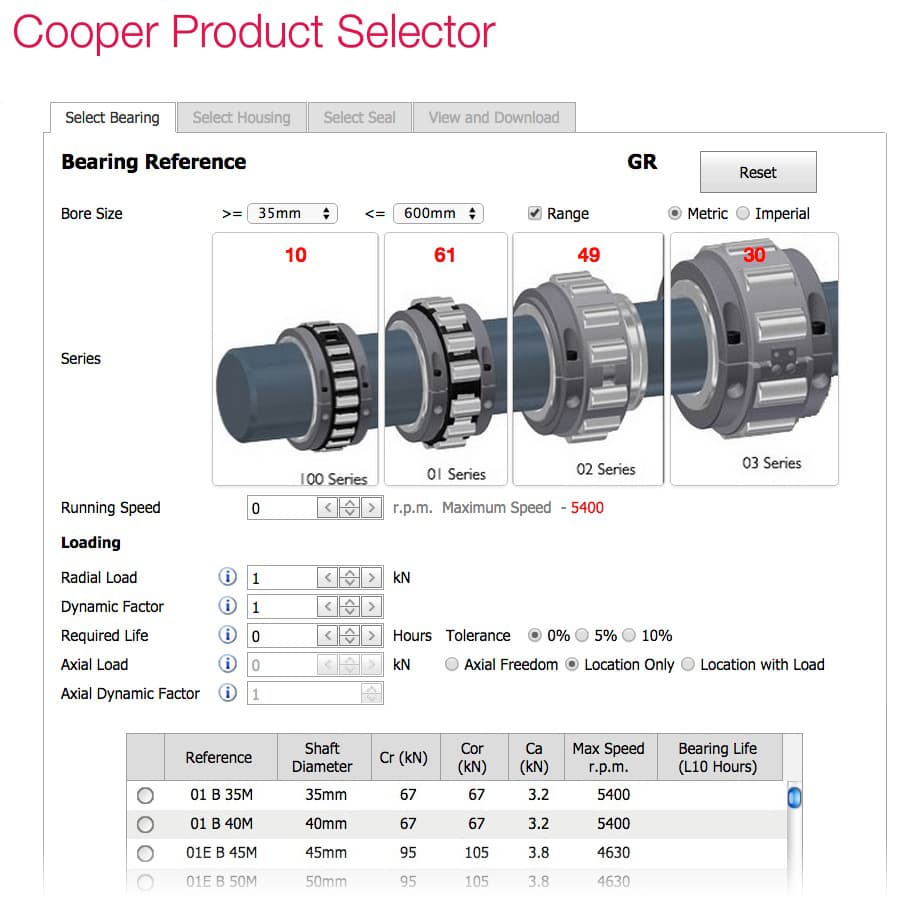Click the Radial Load up-down spinner
The width and height of the screenshot is (906, 906).
tap(350, 577)
